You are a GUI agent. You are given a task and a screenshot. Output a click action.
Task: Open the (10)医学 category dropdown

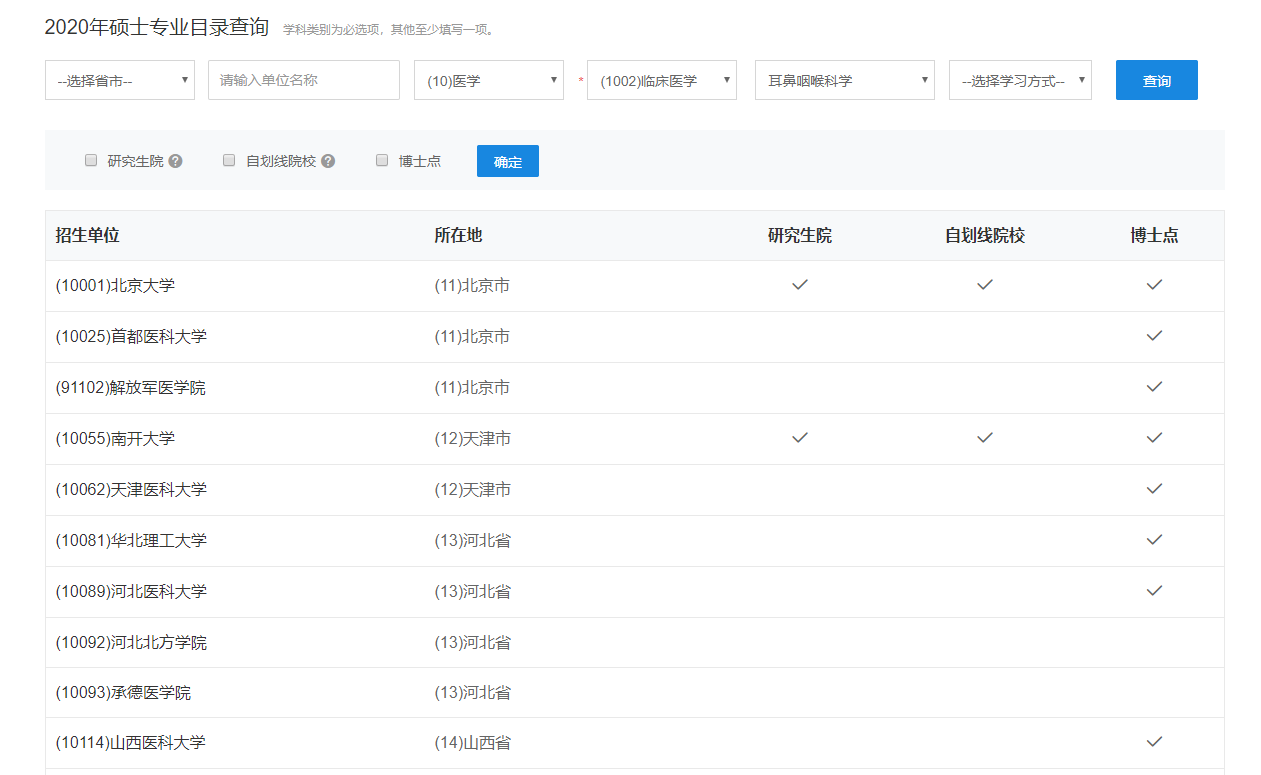(x=489, y=80)
